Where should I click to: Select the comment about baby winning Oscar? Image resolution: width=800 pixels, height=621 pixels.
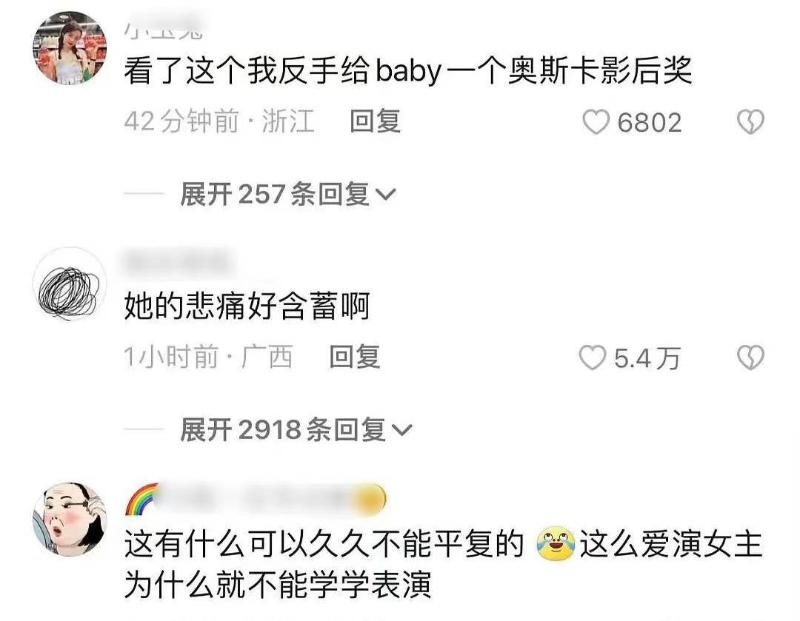(408, 70)
